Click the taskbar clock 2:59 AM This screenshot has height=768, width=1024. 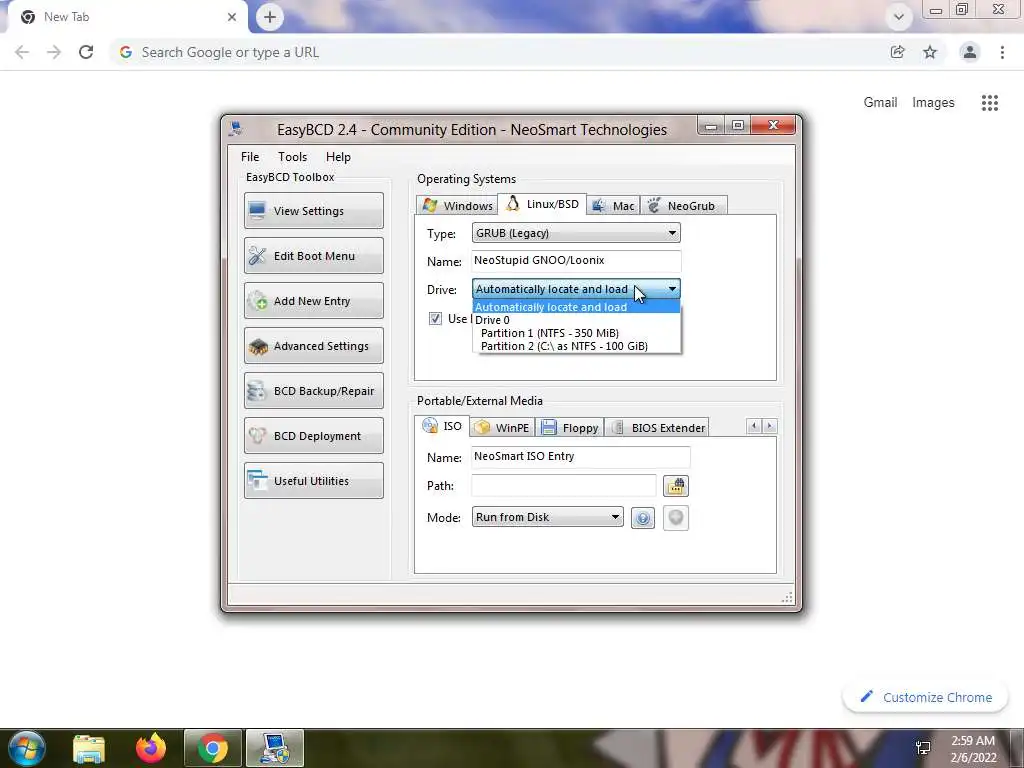973,749
